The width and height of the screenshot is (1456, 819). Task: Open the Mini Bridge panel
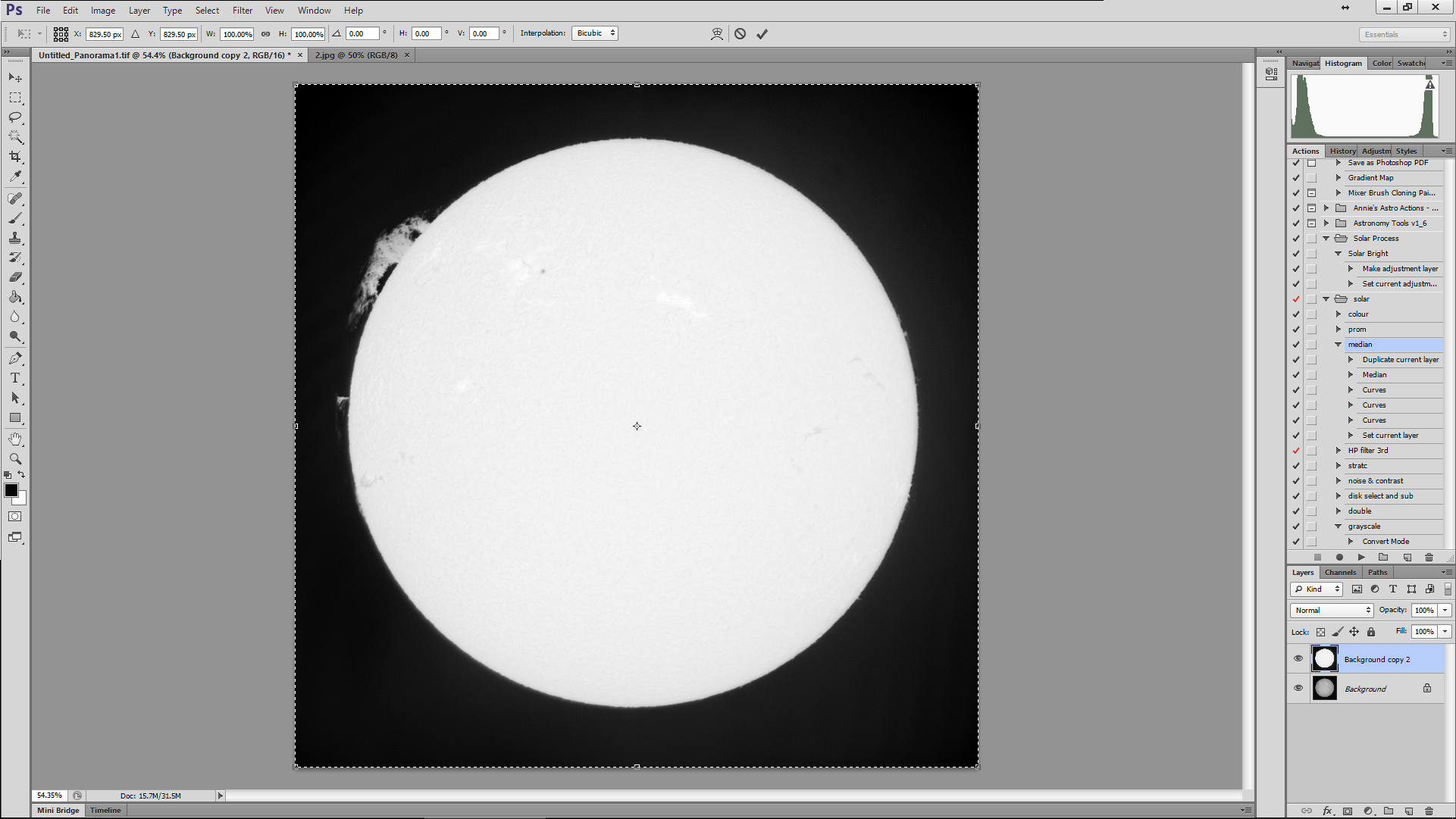click(58, 810)
